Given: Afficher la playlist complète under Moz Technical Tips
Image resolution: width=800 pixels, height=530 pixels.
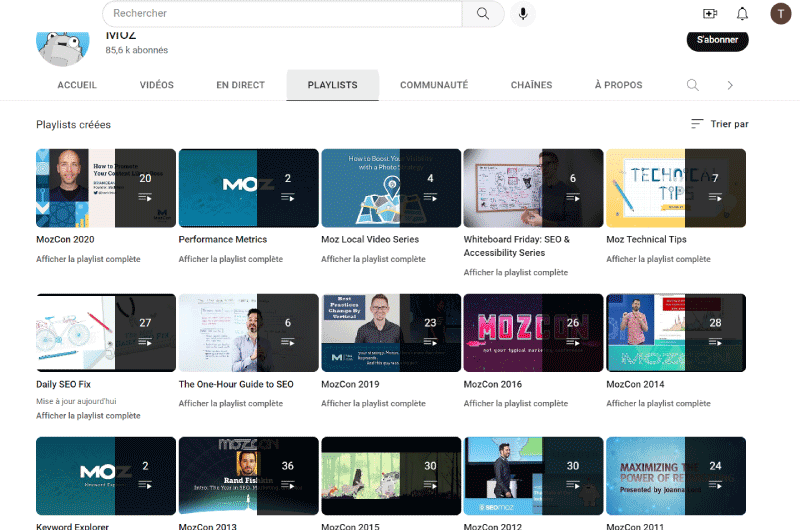Looking at the screenshot, I should [x=658, y=259].
